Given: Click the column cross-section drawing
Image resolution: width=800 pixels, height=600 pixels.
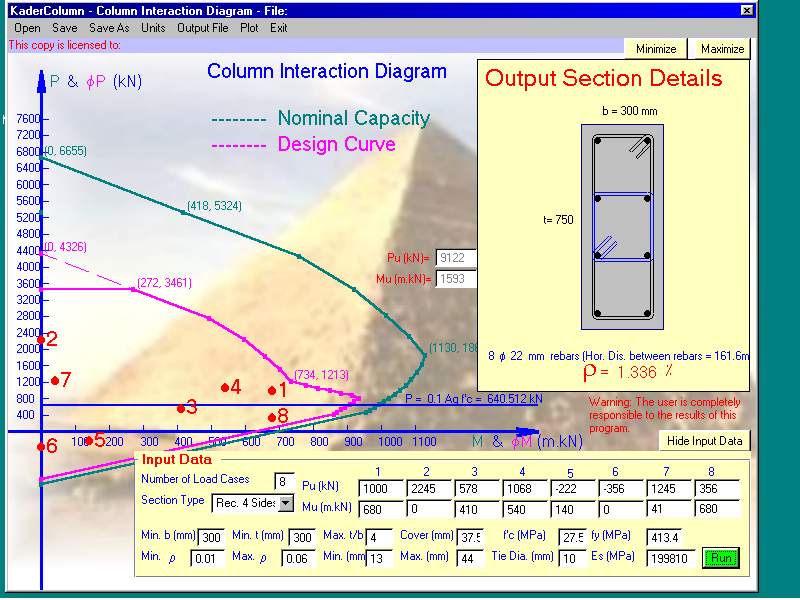Looking at the screenshot, I should (x=621, y=227).
